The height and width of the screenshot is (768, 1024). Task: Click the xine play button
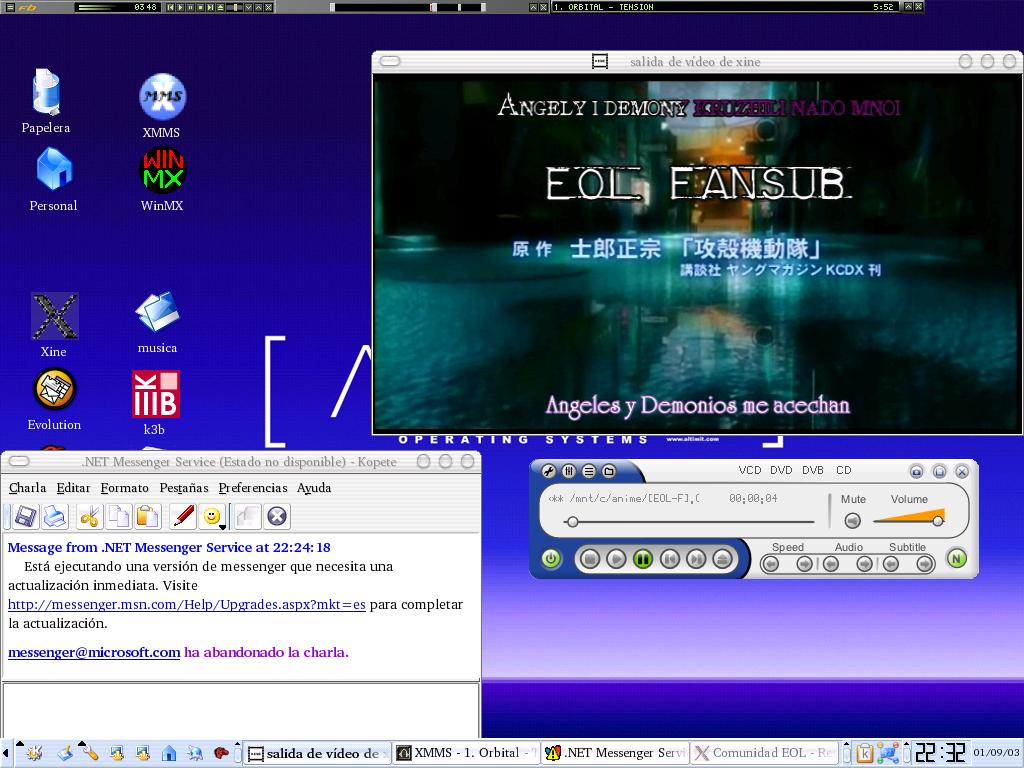(616, 559)
